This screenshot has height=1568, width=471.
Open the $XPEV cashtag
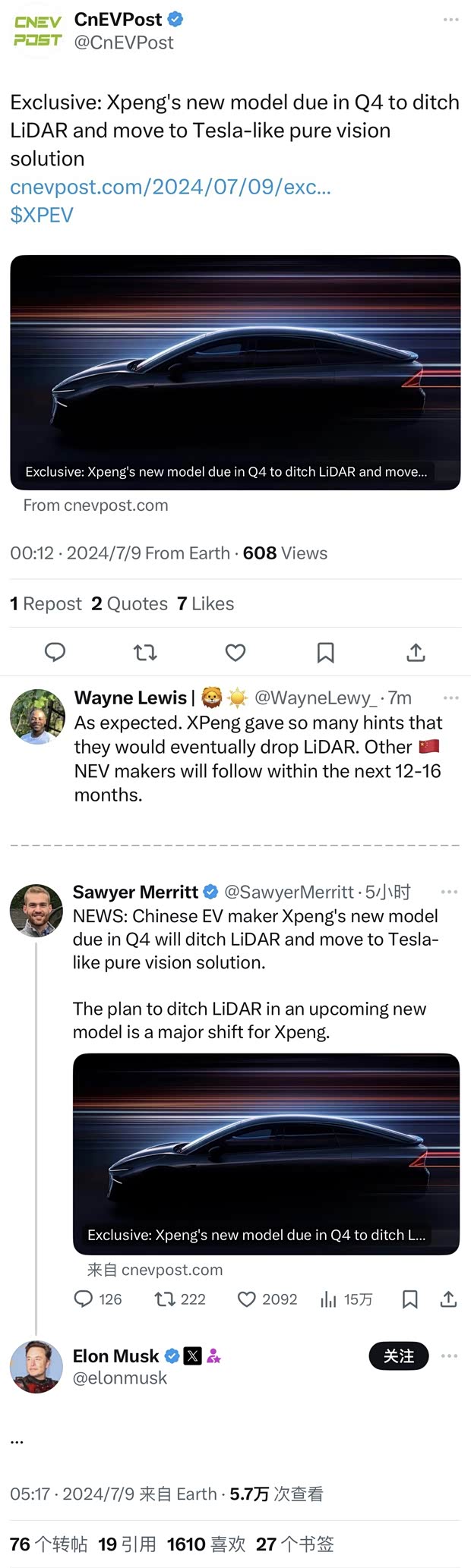click(42, 215)
